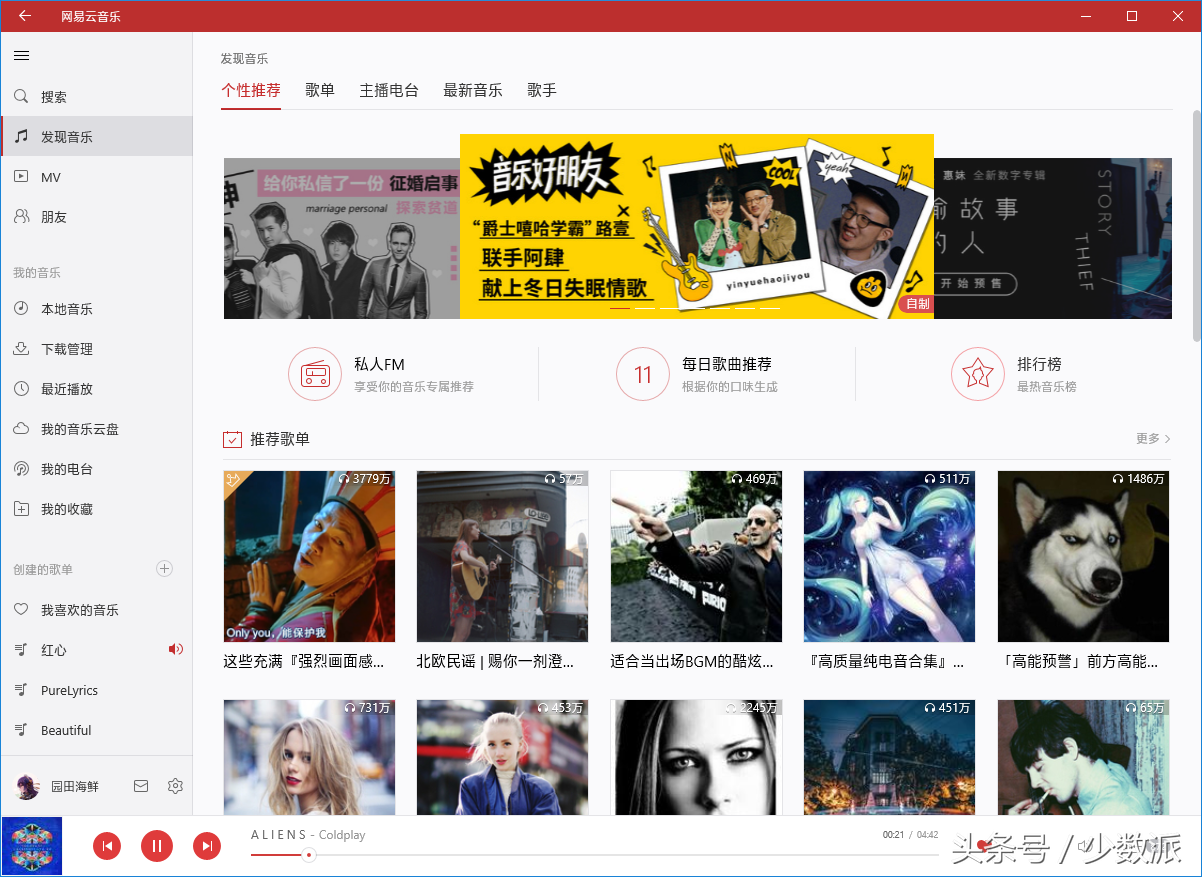Open 排行榜 star icon
This screenshot has width=1202, height=877.
977,374
